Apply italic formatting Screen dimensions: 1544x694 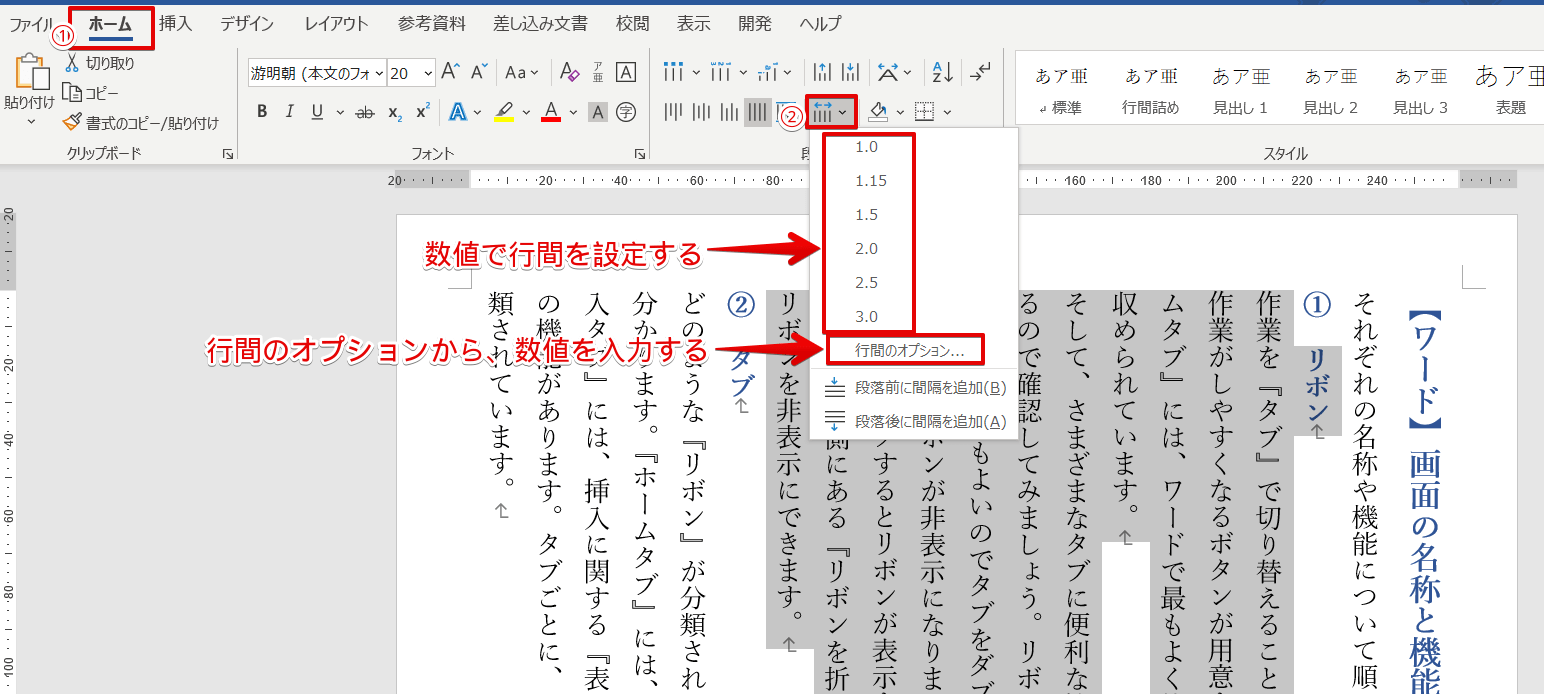point(290,111)
